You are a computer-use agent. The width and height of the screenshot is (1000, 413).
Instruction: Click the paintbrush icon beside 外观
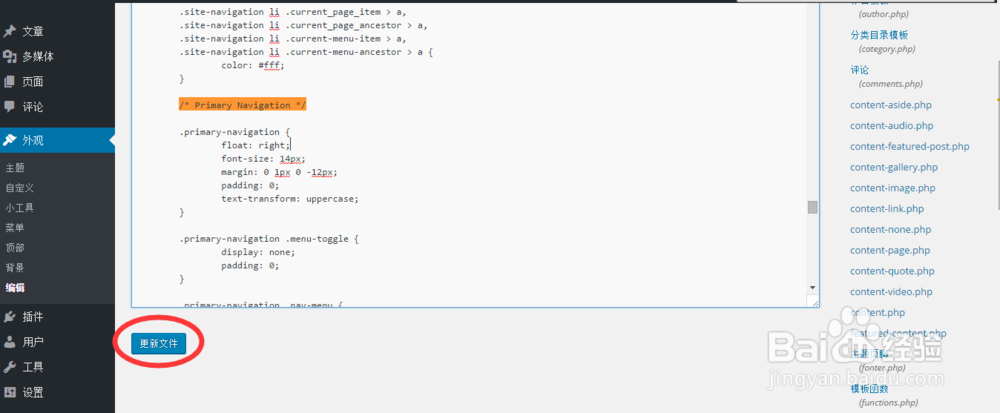point(10,140)
